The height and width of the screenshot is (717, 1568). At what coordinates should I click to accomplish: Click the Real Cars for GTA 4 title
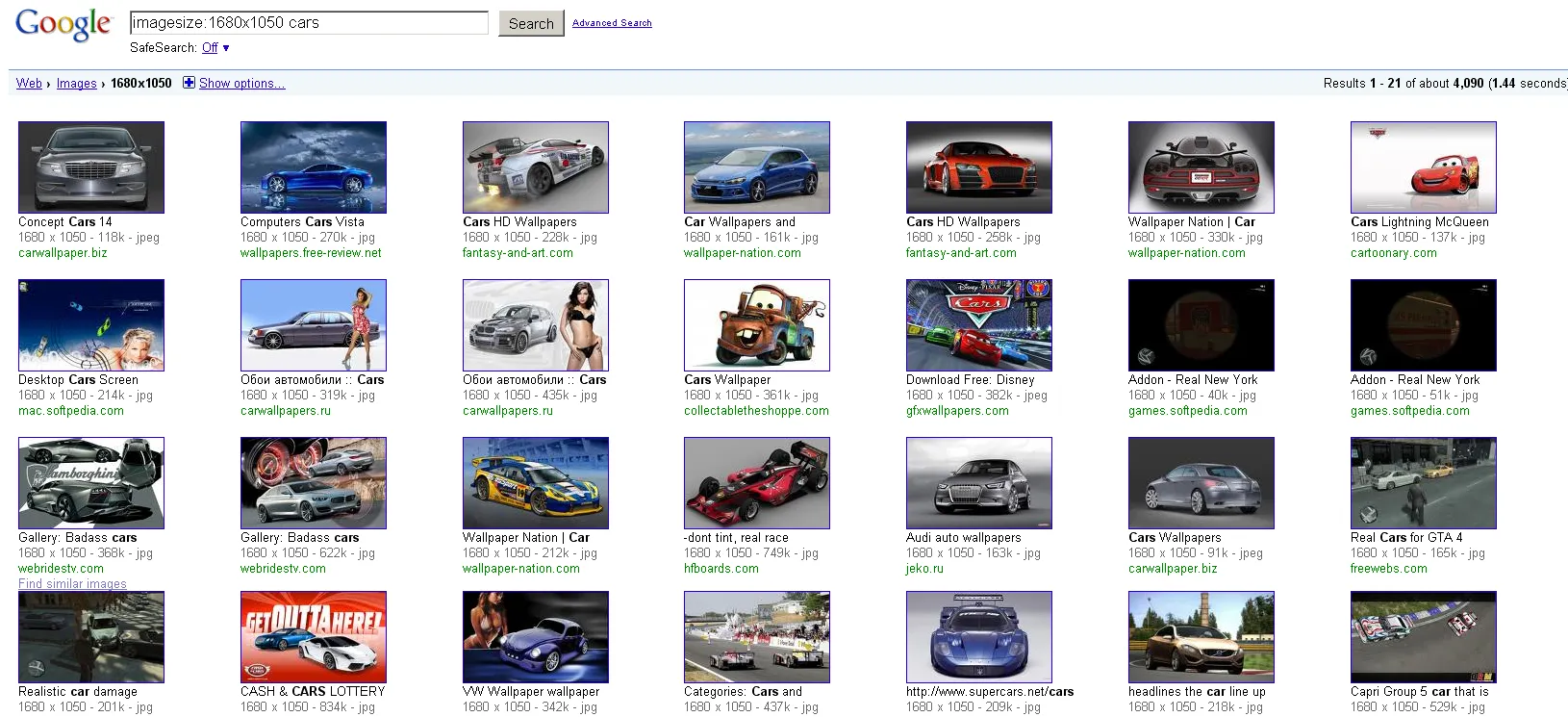point(1406,538)
